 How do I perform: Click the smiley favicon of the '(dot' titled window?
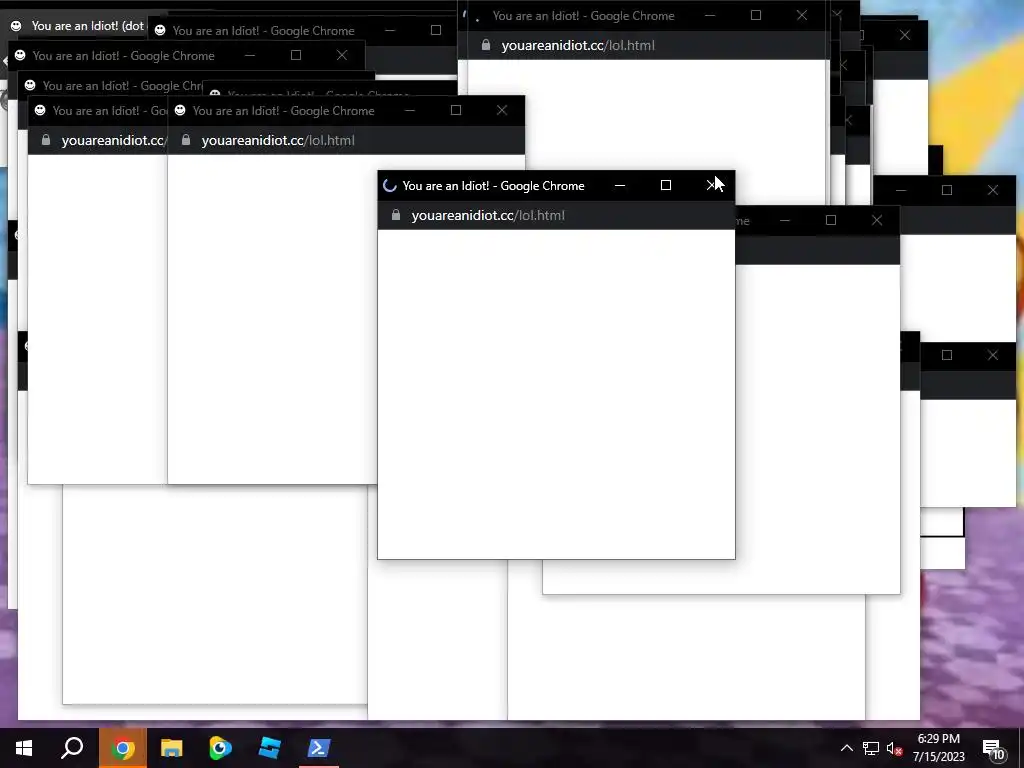coord(16,26)
